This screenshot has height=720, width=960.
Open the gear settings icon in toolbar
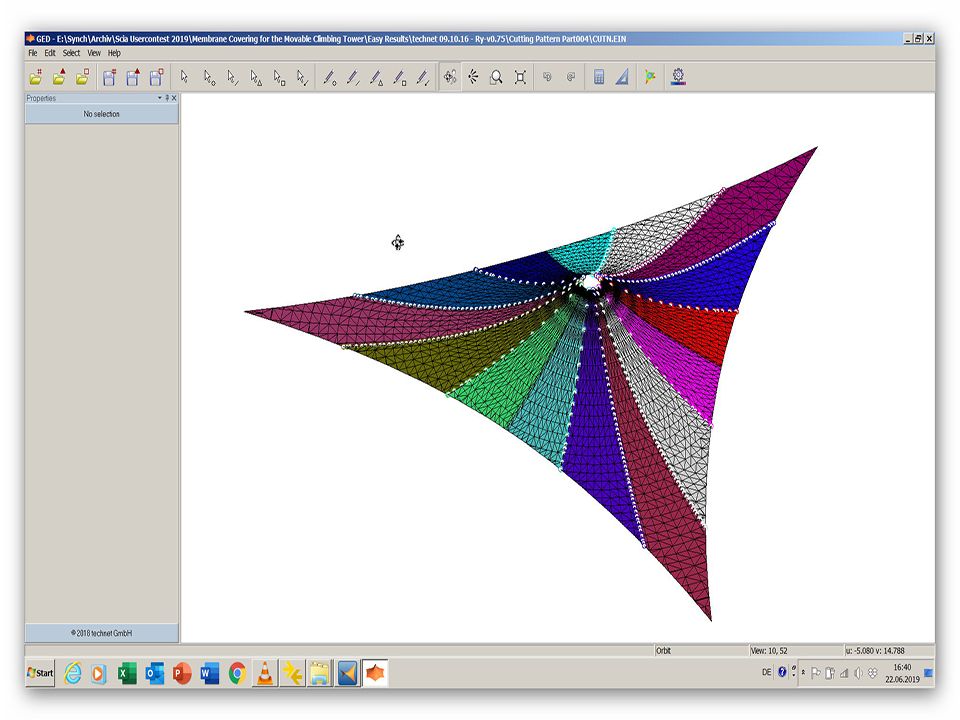pyautogui.click(x=679, y=76)
